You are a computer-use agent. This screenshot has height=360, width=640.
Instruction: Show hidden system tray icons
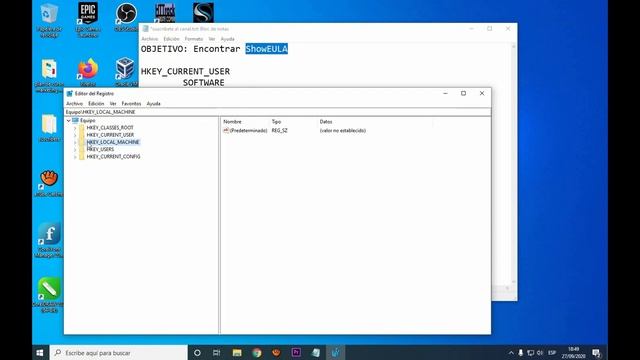pos(511,353)
